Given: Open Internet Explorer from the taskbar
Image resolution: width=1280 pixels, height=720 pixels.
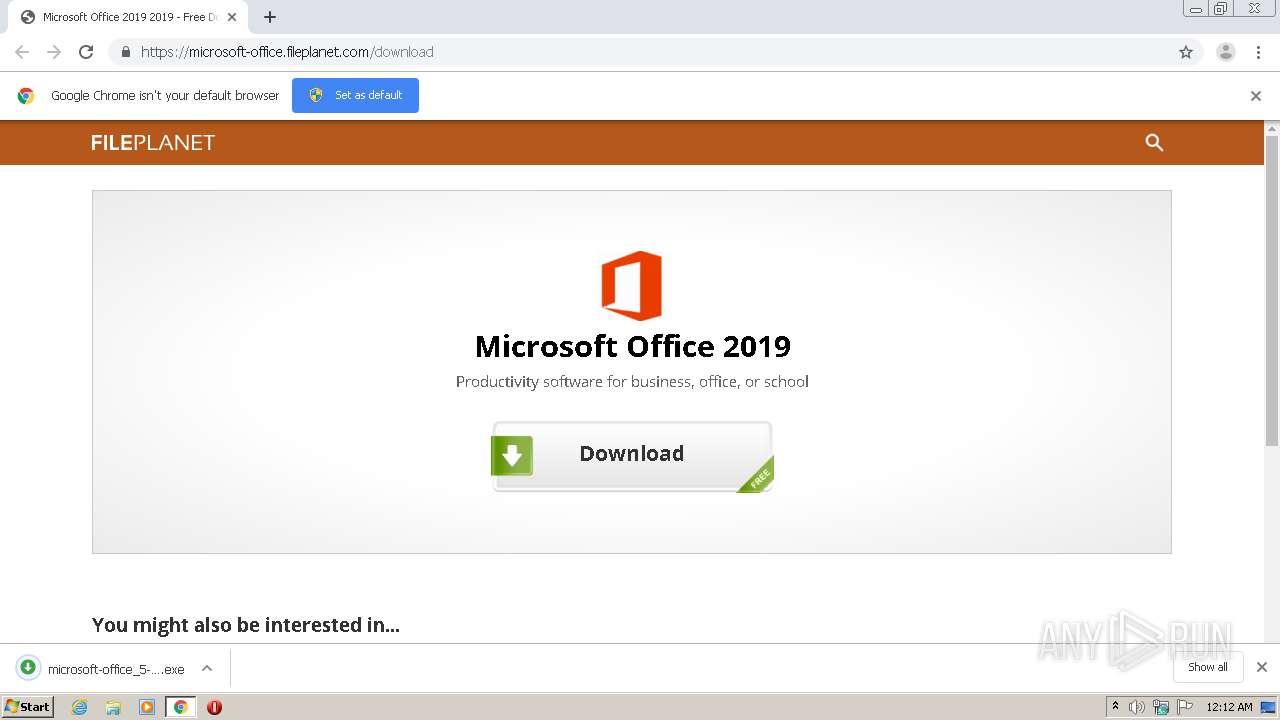Looking at the screenshot, I should tap(80, 707).
